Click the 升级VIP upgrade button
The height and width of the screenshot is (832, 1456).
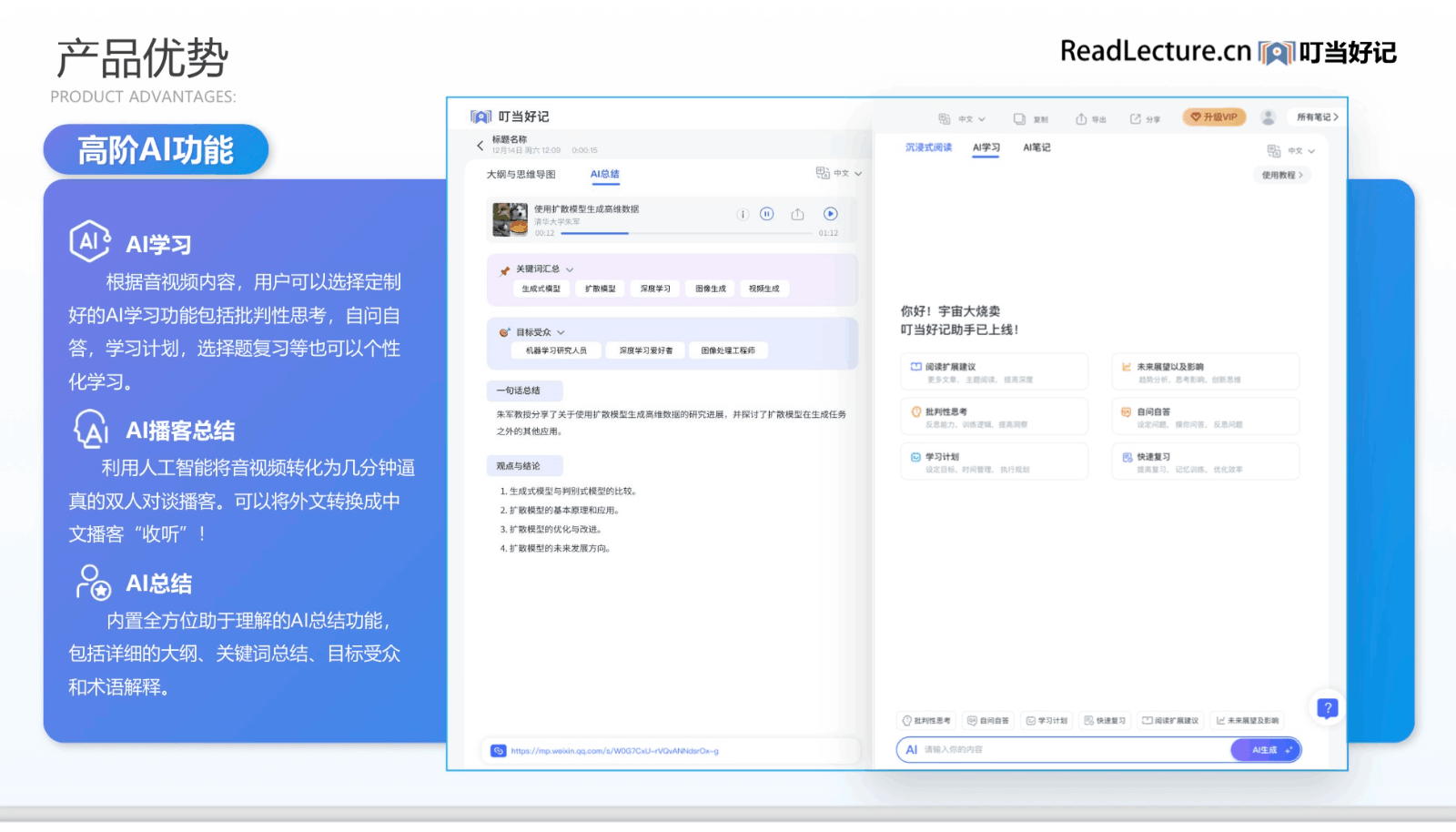(1214, 117)
